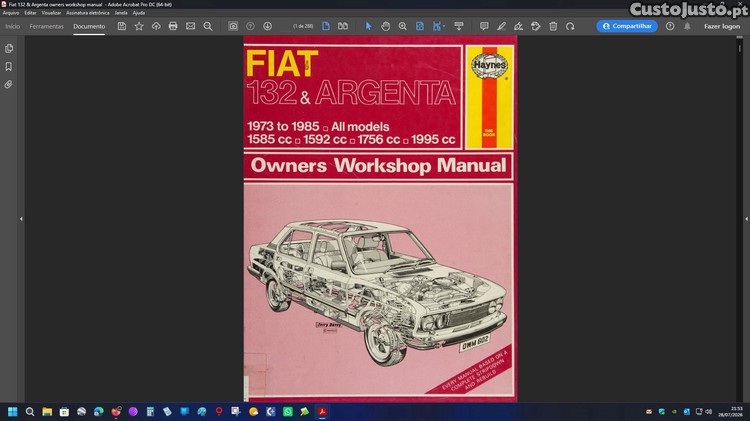Image resolution: width=750 pixels, height=421 pixels.
Task: Expand the left navigation pane arrow
Action: (x=21, y=219)
